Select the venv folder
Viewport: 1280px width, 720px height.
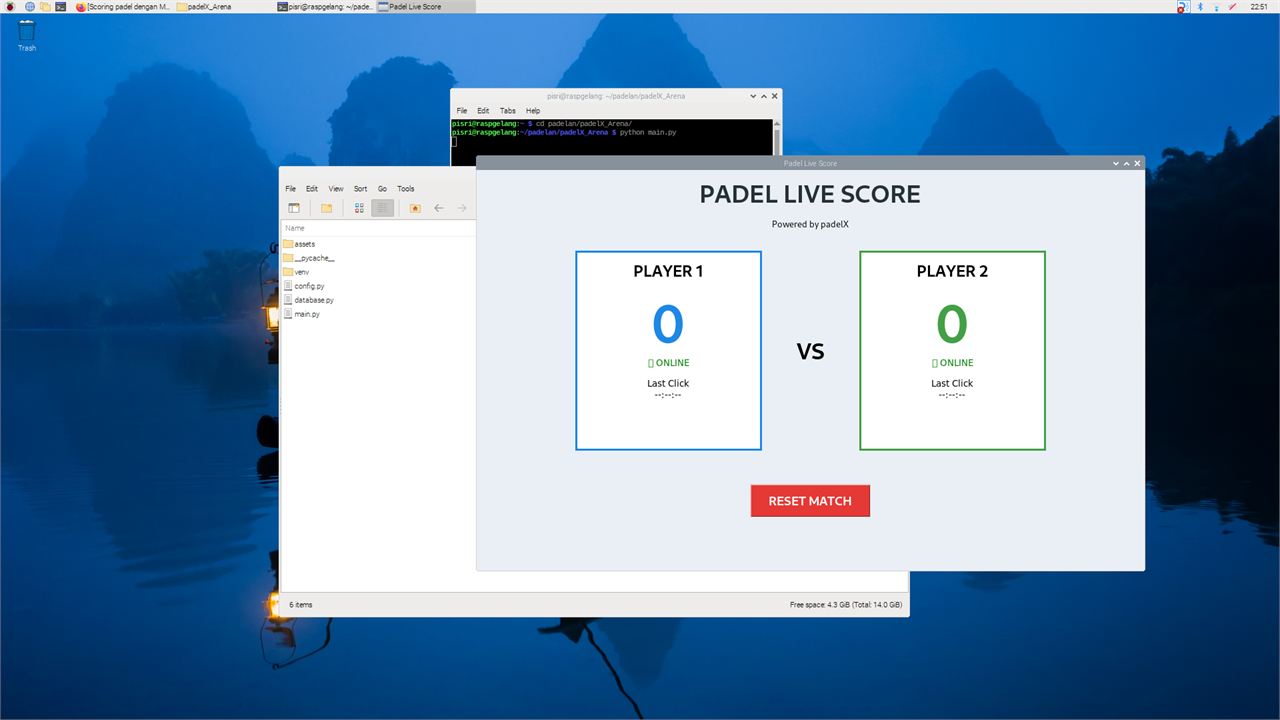pos(296,272)
